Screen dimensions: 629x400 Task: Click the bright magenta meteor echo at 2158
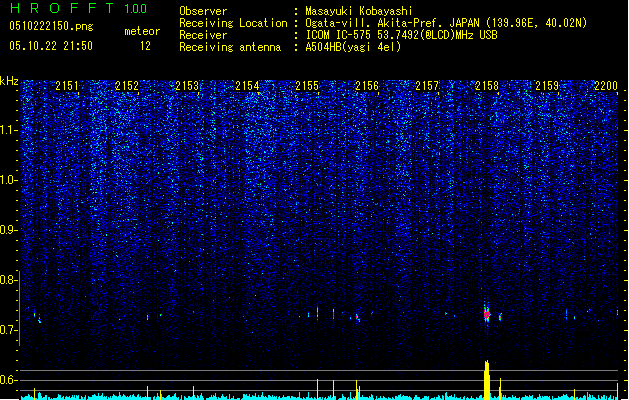[x=487, y=315]
